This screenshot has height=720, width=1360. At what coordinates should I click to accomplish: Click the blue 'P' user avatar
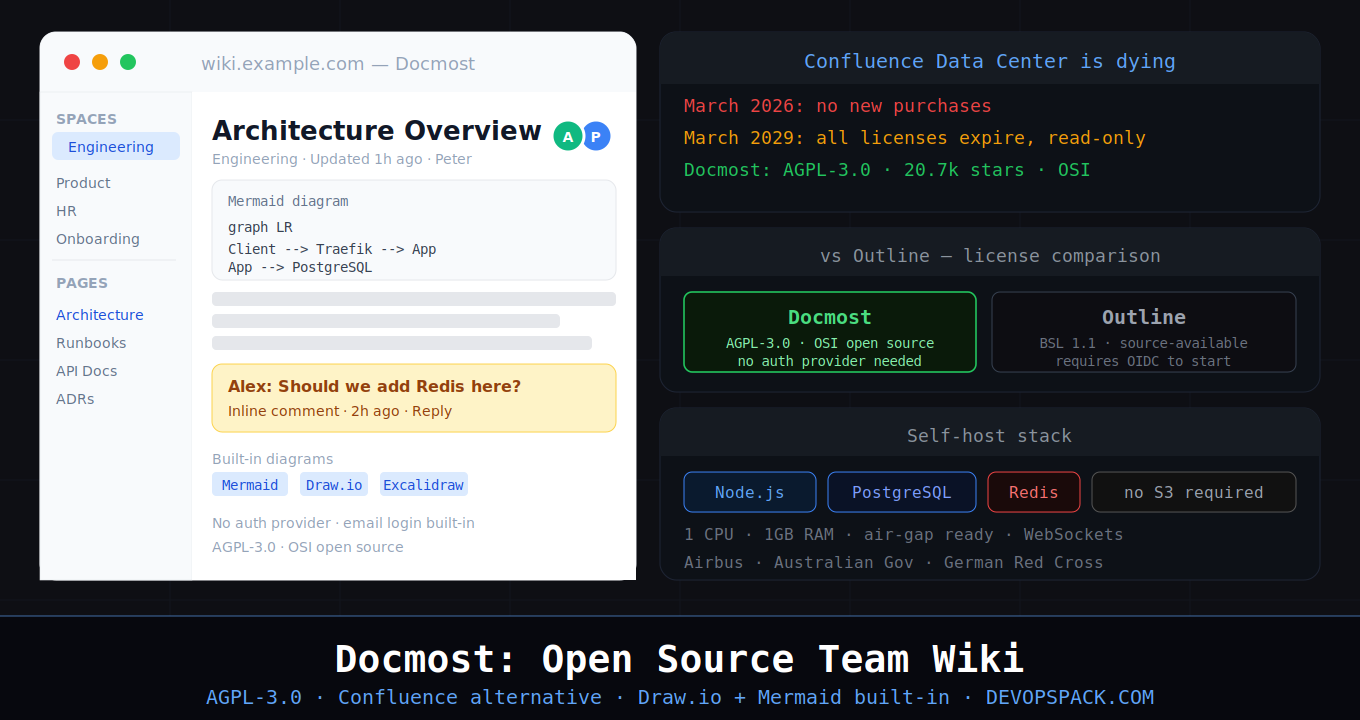pyautogui.click(x=596, y=136)
